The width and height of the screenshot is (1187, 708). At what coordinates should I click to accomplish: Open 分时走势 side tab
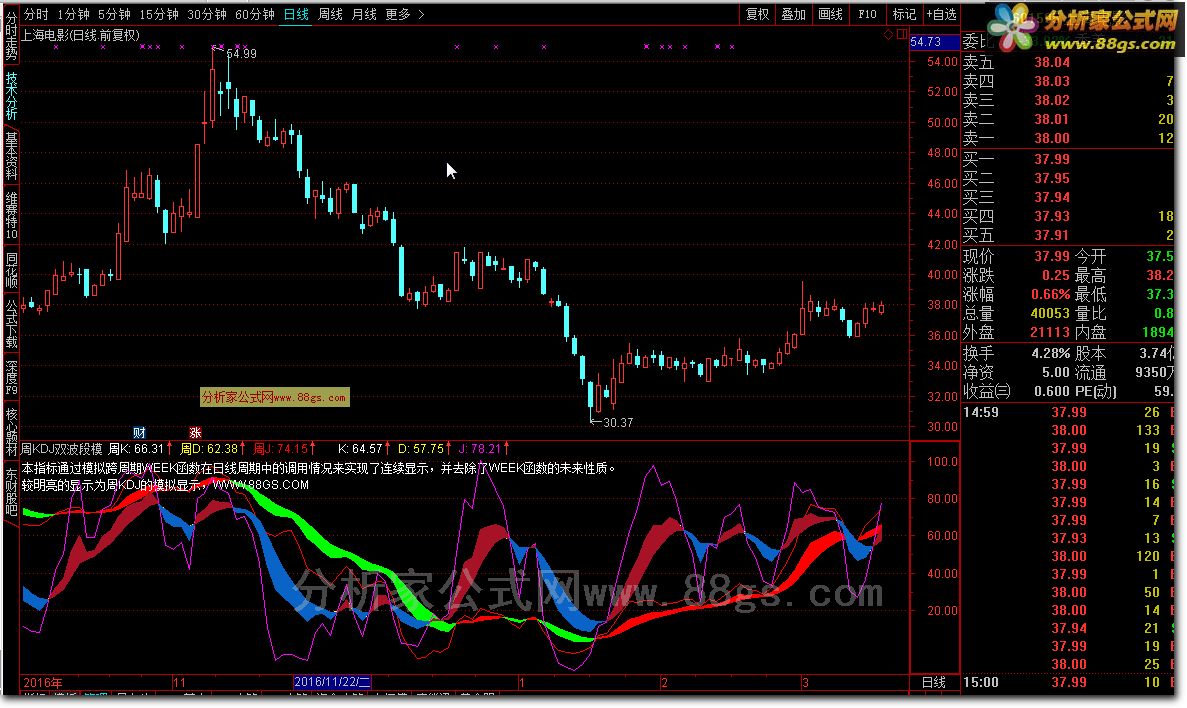[11, 35]
